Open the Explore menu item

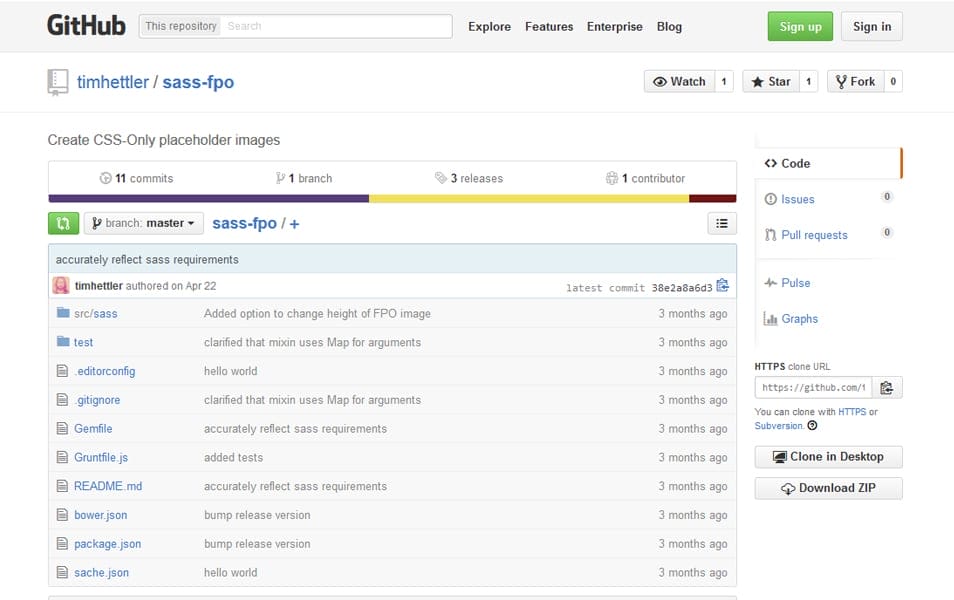(x=489, y=26)
